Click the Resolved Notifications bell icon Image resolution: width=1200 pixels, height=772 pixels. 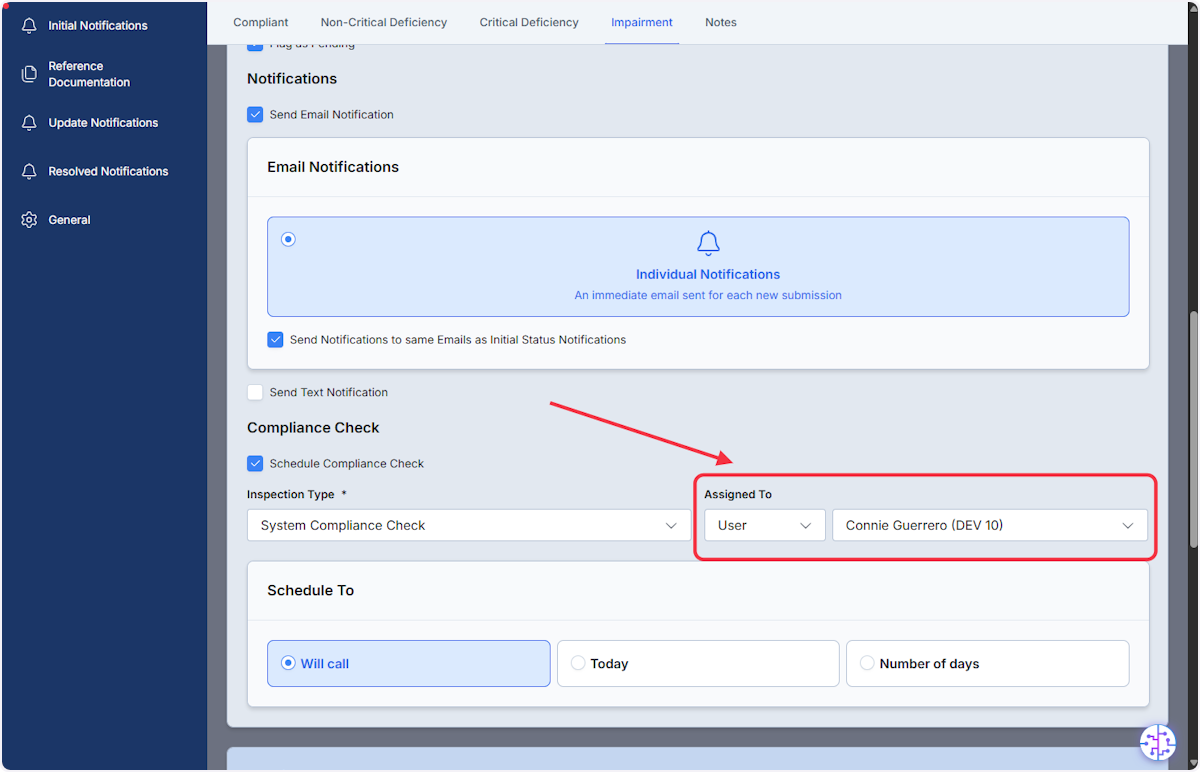tap(29, 171)
